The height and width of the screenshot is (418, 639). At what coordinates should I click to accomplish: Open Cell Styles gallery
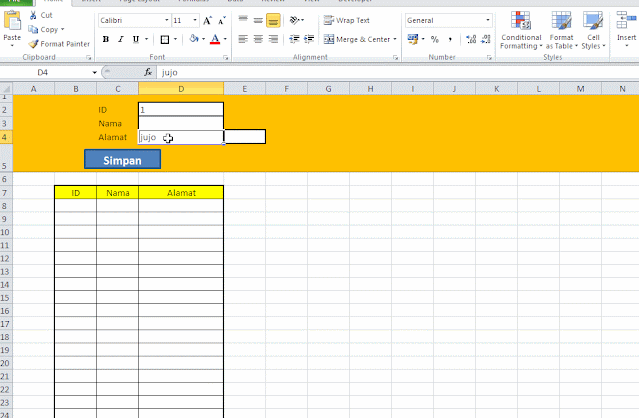click(x=593, y=31)
